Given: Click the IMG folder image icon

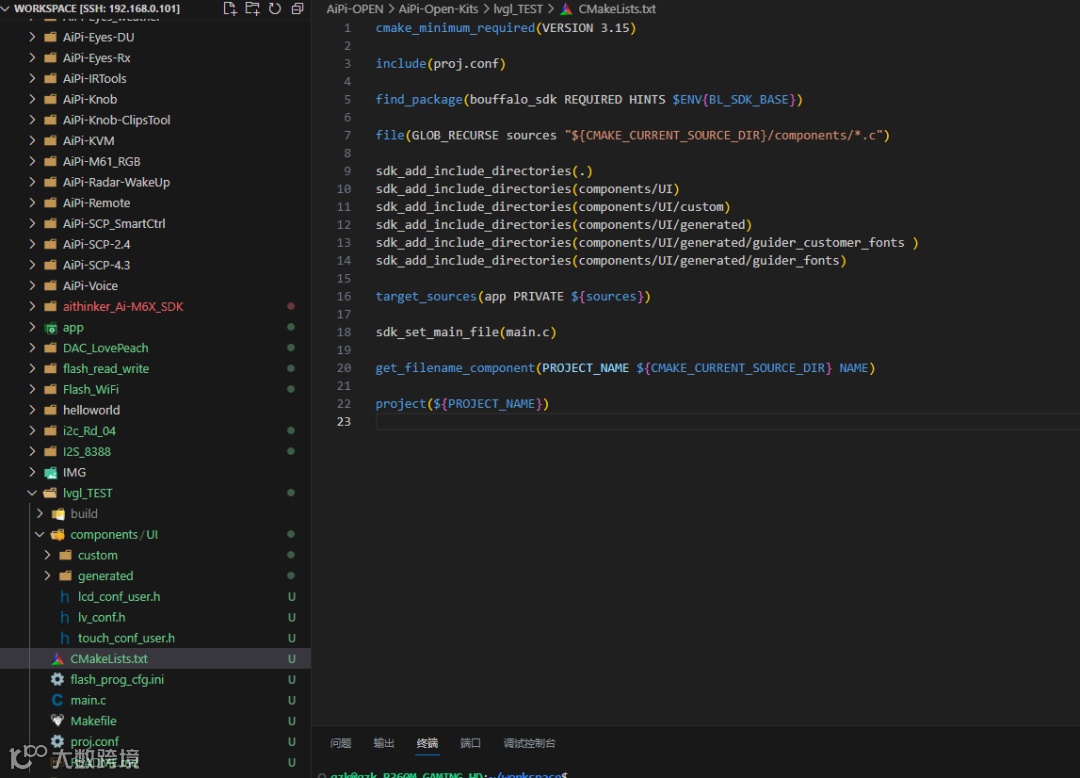Looking at the screenshot, I should click(50, 472).
